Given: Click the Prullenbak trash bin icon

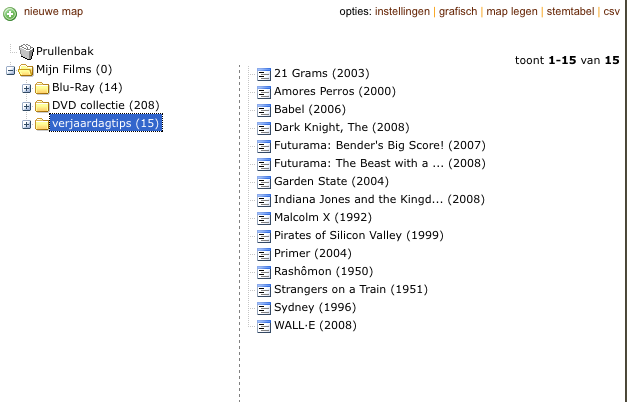Looking at the screenshot, I should 26,51.
